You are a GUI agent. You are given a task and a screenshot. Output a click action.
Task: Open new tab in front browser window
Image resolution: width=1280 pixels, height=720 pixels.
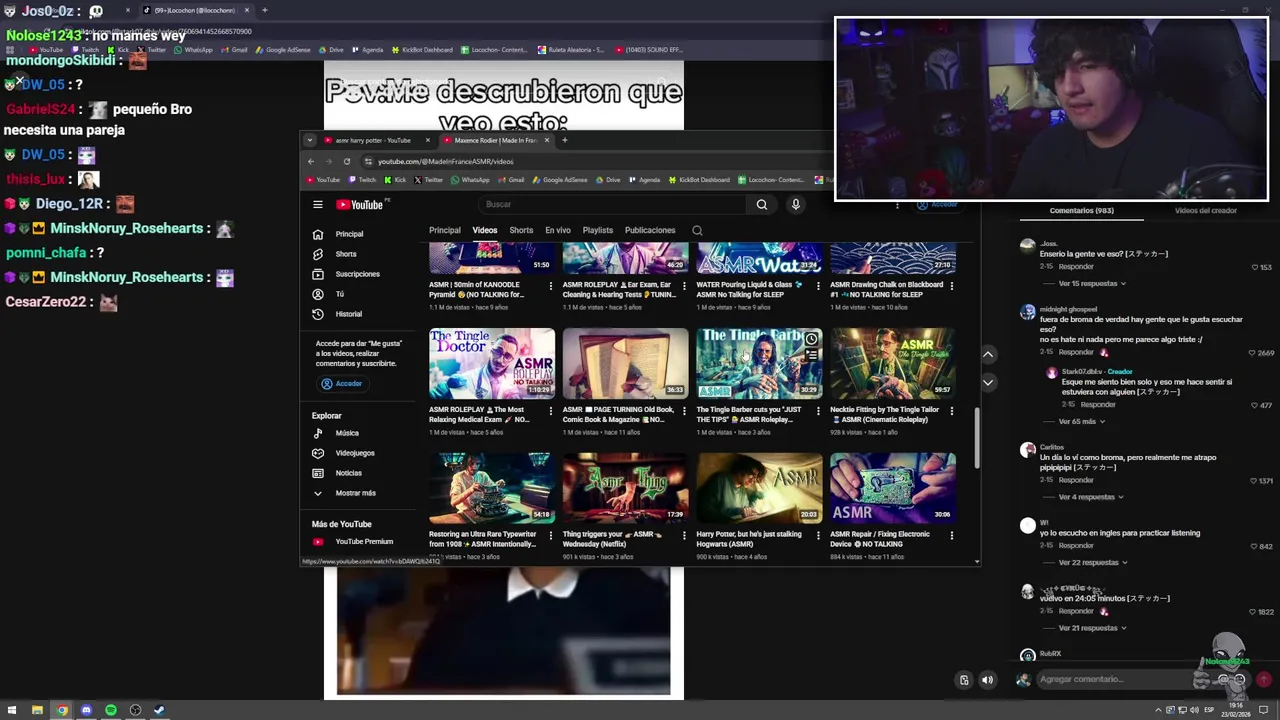point(564,141)
